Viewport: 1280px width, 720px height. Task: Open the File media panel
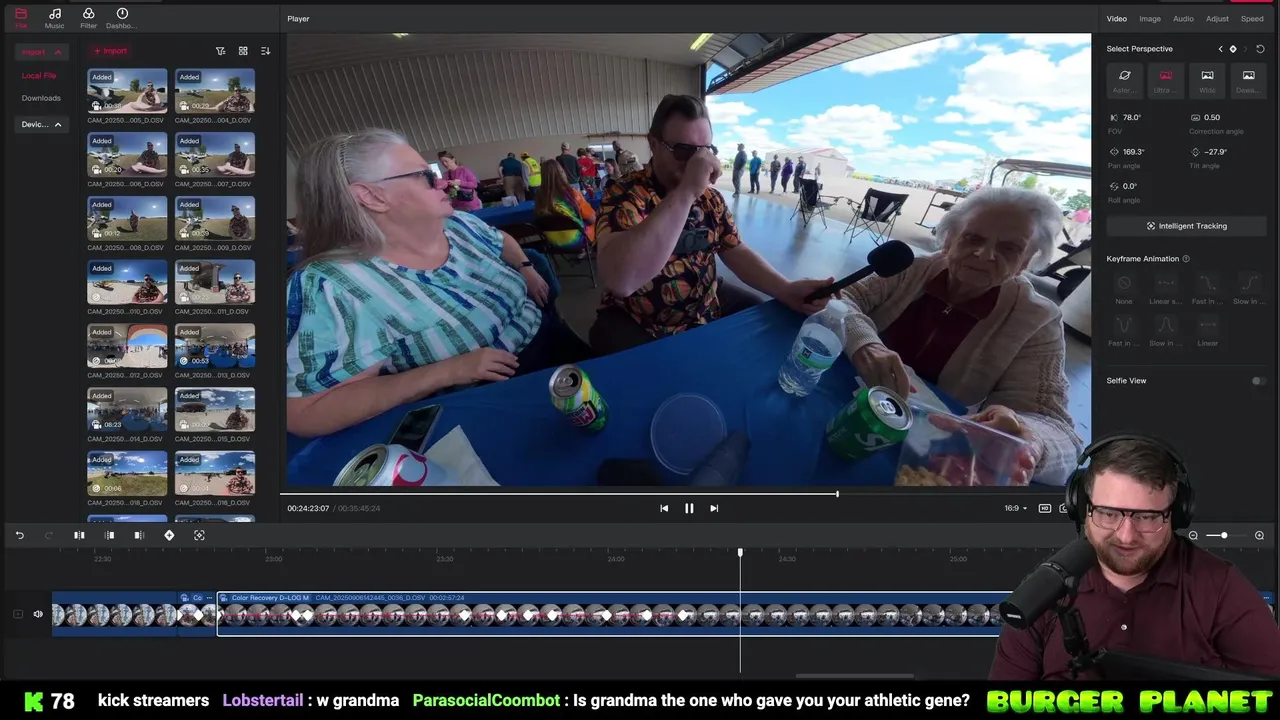pos(21,17)
